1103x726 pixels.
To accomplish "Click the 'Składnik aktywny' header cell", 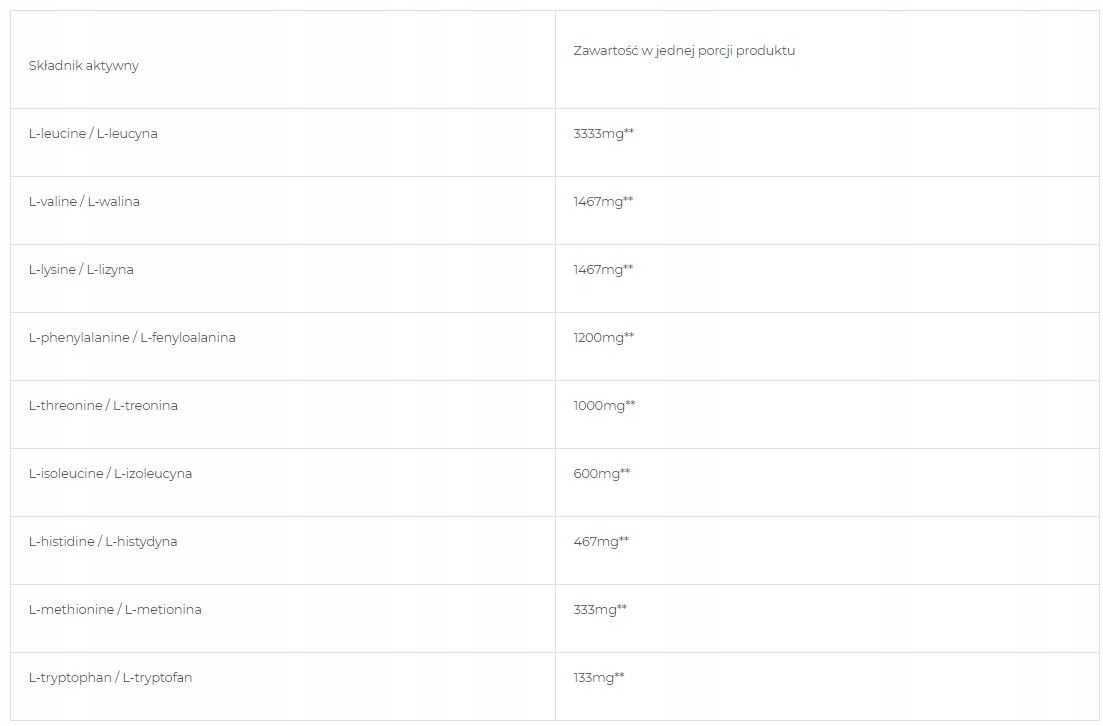I will pyautogui.click(x=84, y=66).
